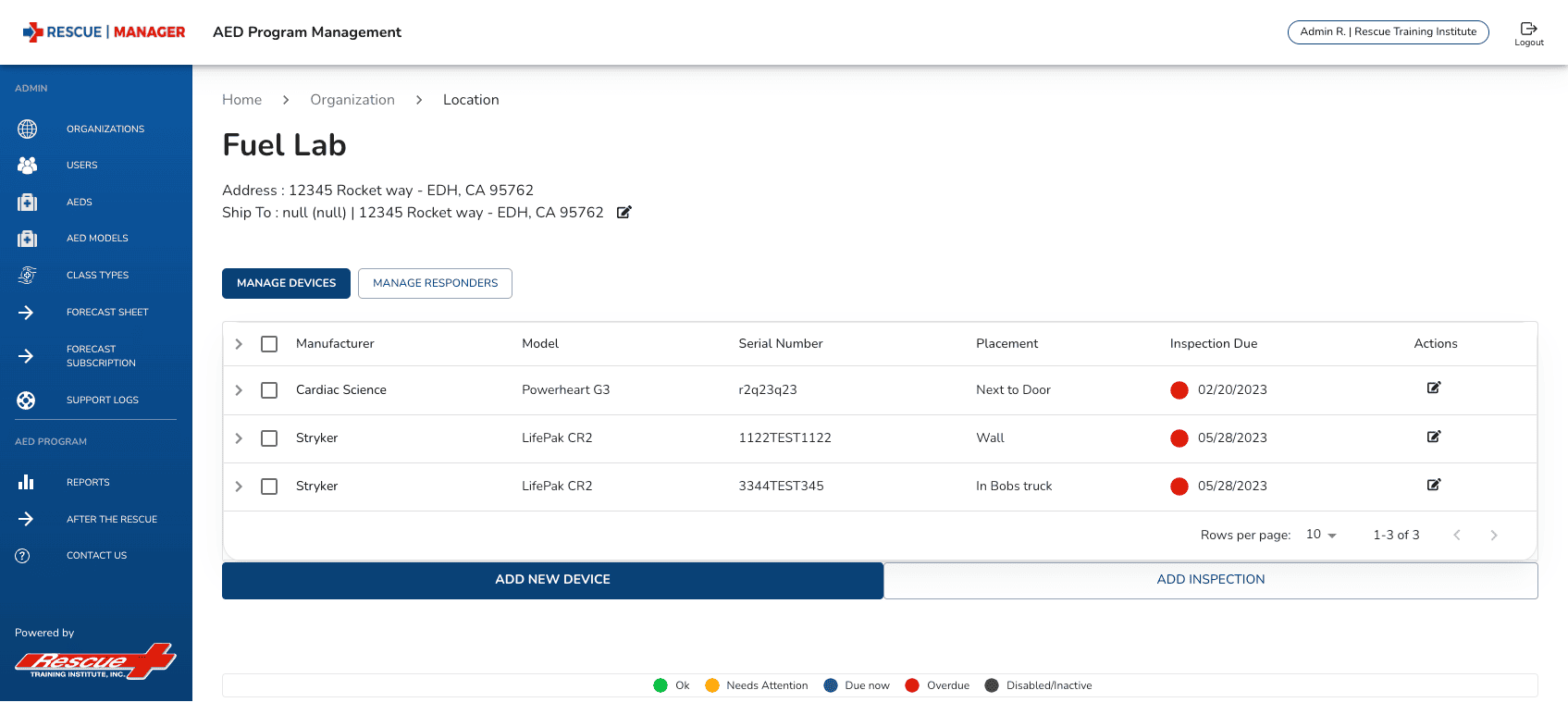Click the Location breadcrumb text
Viewport: 1568px width, 727px height.
click(x=471, y=100)
